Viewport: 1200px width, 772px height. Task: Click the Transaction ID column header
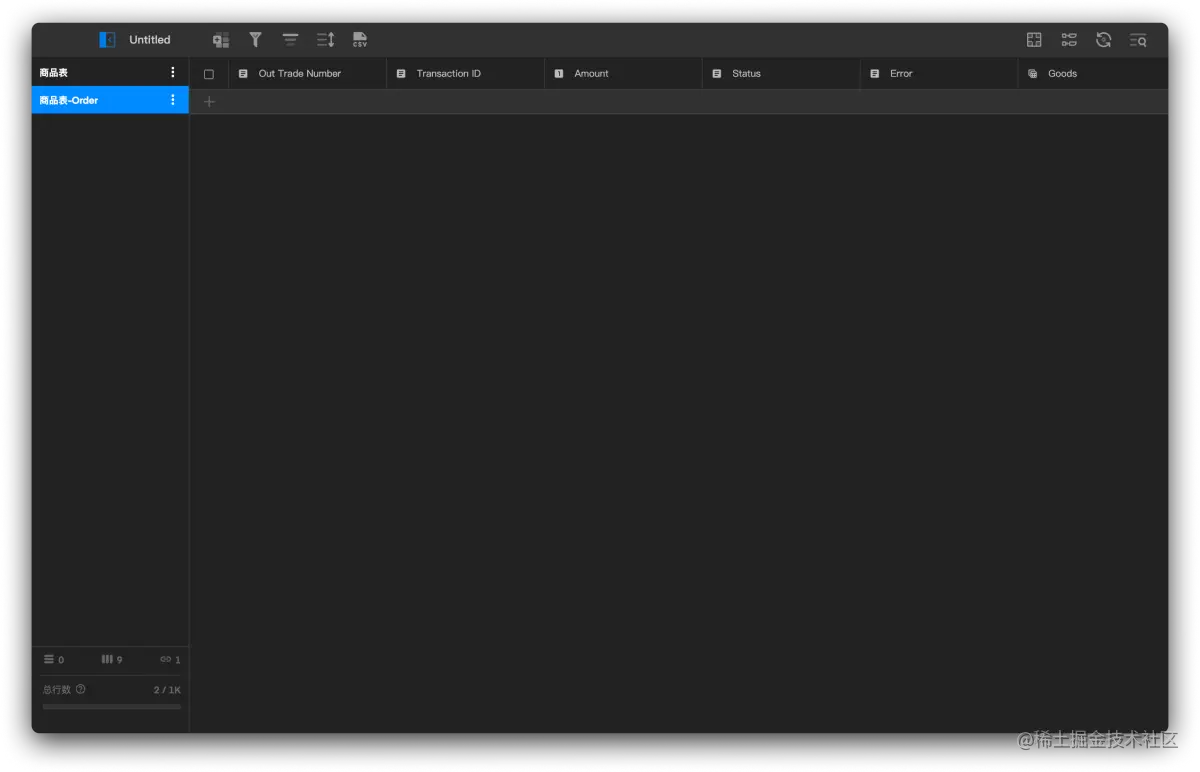point(466,73)
